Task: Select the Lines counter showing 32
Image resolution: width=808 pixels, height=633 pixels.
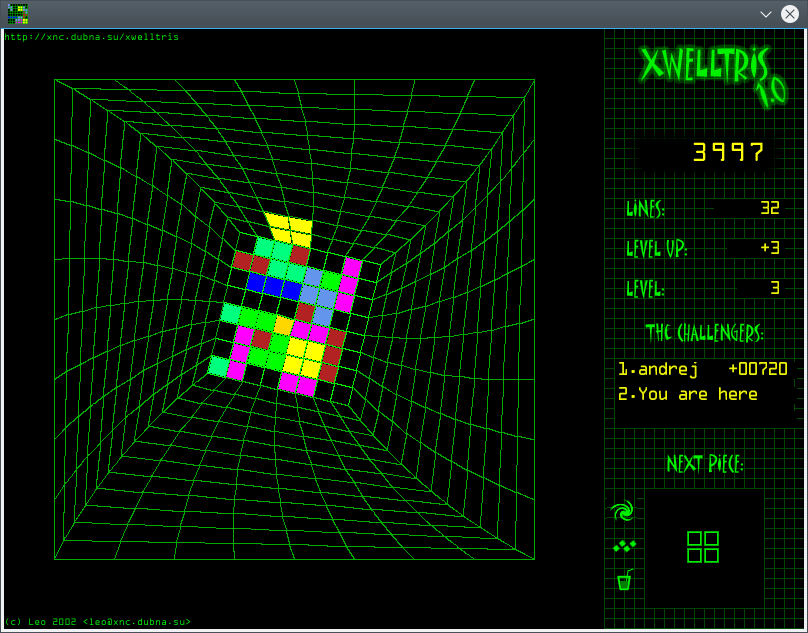Action: click(769, 209)
